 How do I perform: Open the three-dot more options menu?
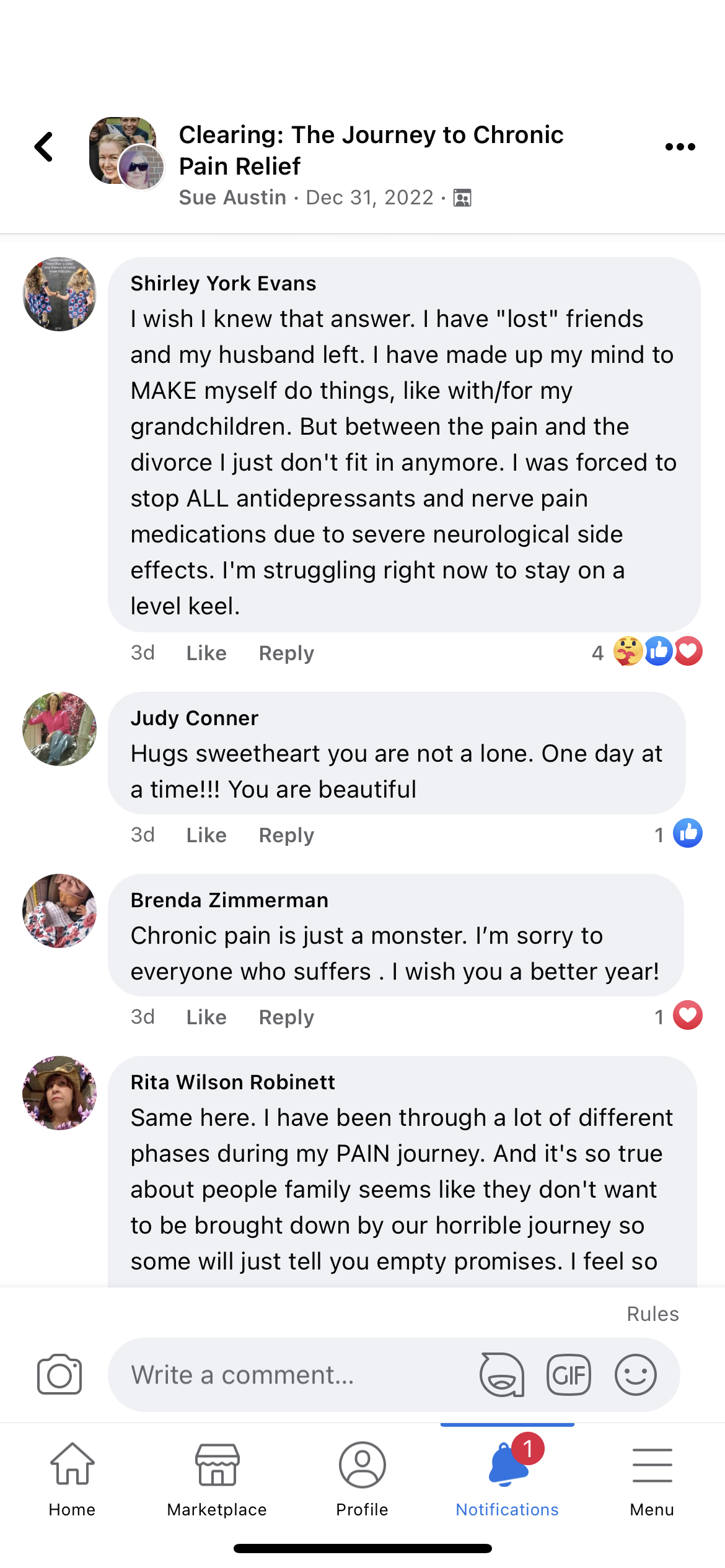pos(680,147)
